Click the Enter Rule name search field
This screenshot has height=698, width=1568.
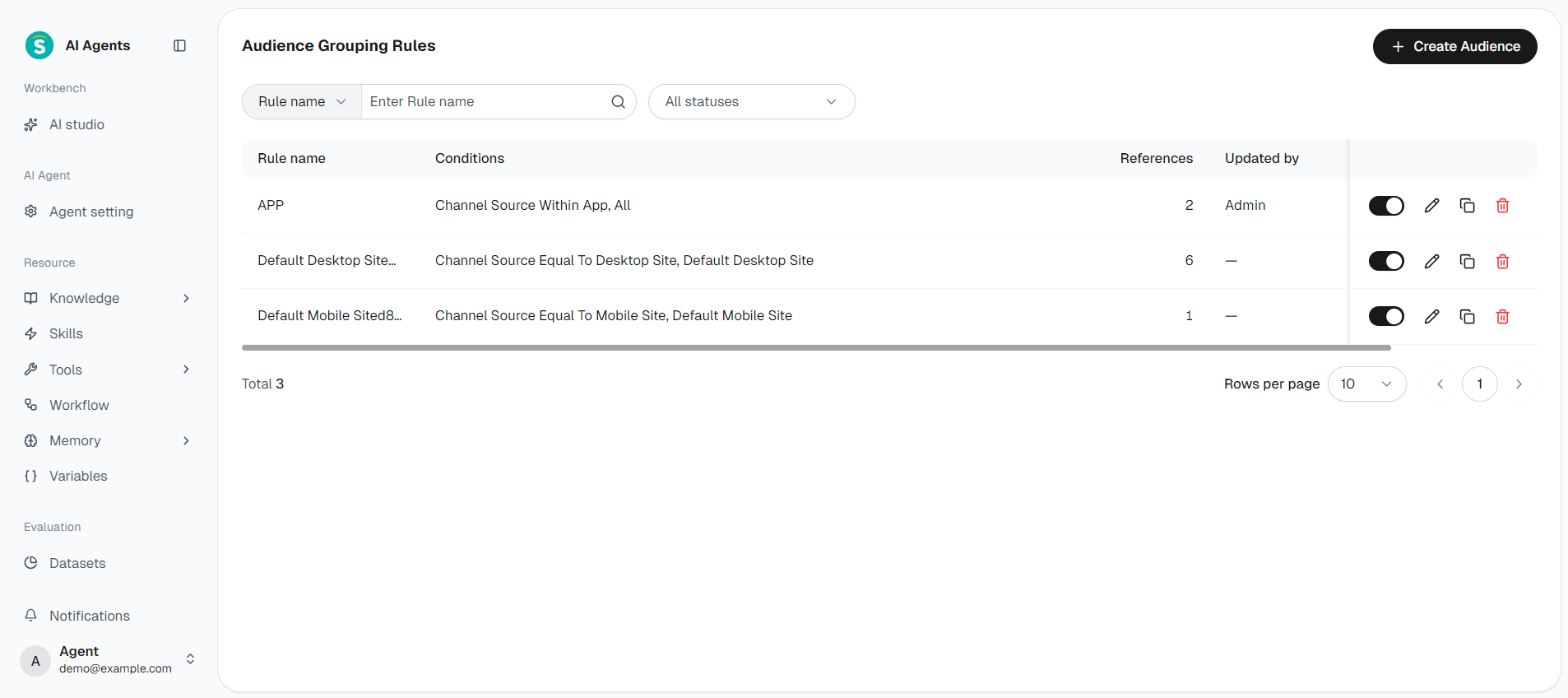point(486,101)
